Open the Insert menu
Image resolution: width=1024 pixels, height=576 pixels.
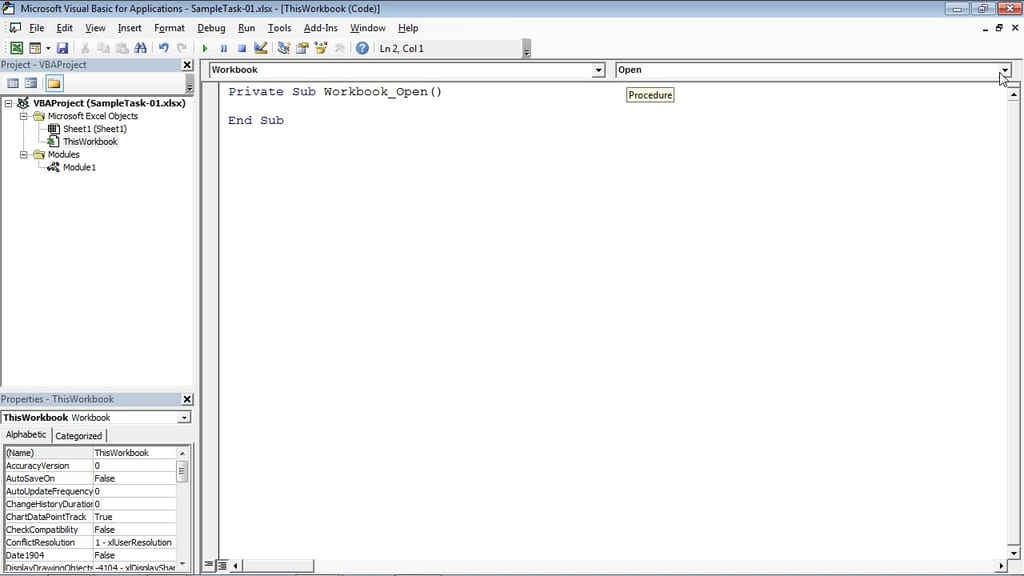129,28
